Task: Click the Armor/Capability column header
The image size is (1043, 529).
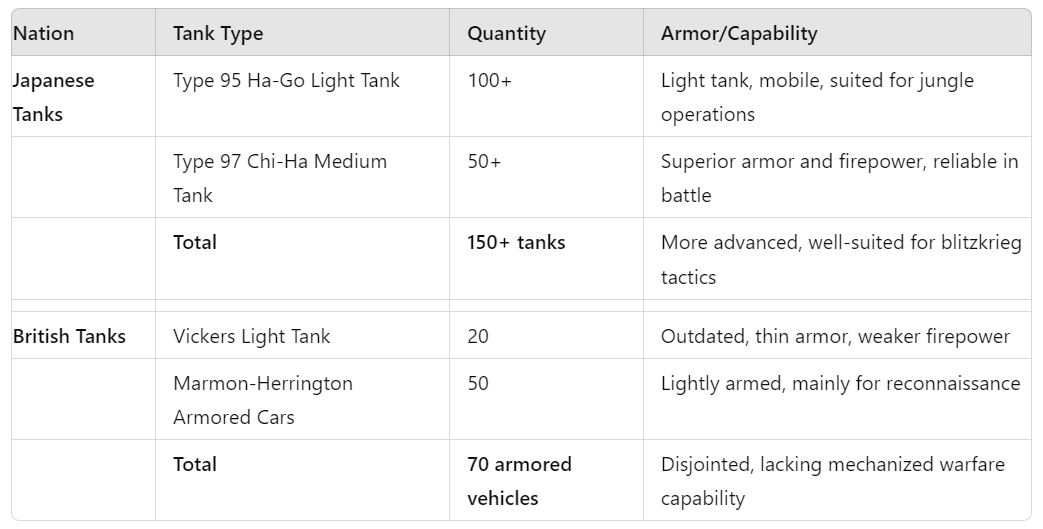Action: 837,33
